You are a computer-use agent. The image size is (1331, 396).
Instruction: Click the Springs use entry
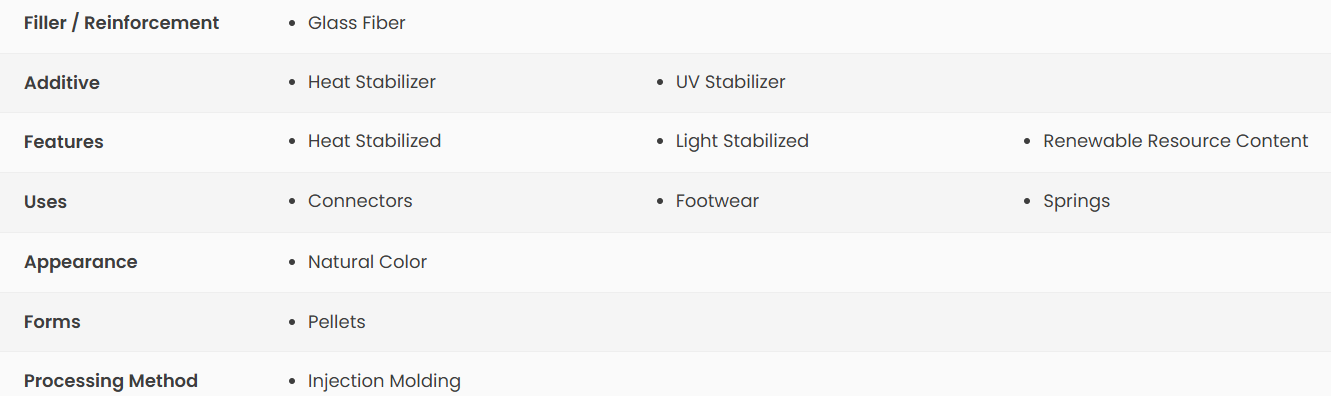(1076, 201)
